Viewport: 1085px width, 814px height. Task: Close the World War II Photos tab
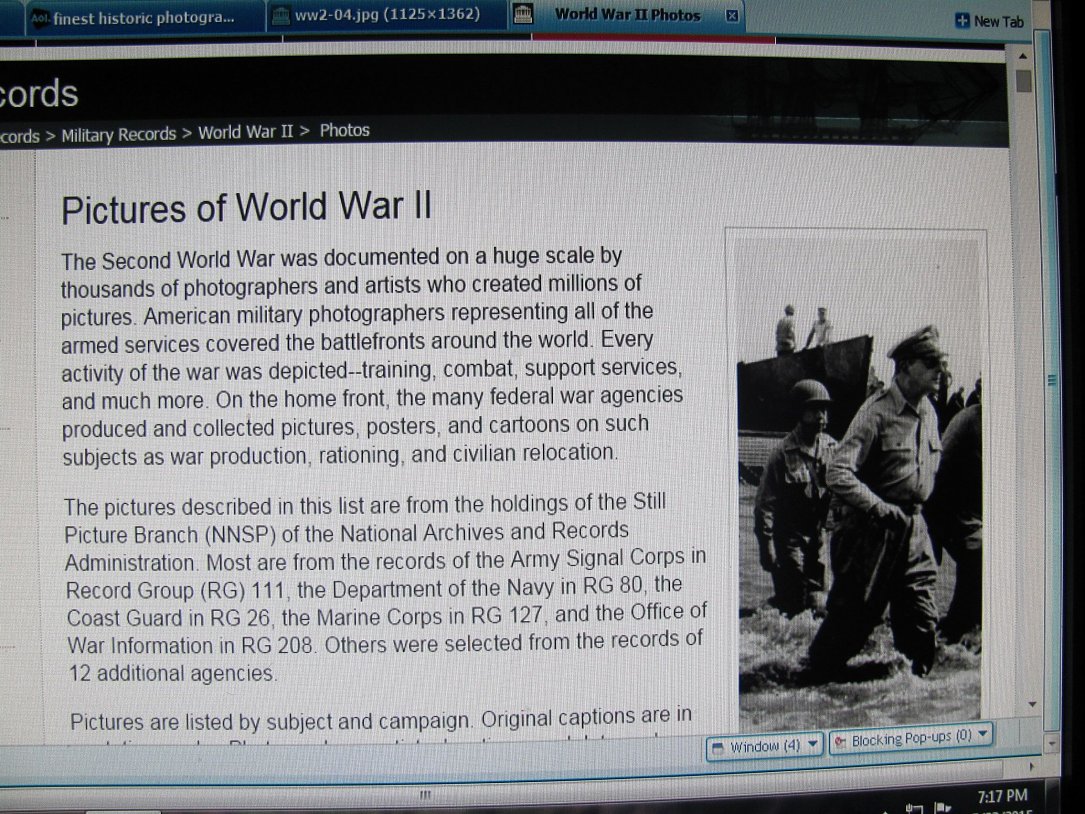click(731, 15)
